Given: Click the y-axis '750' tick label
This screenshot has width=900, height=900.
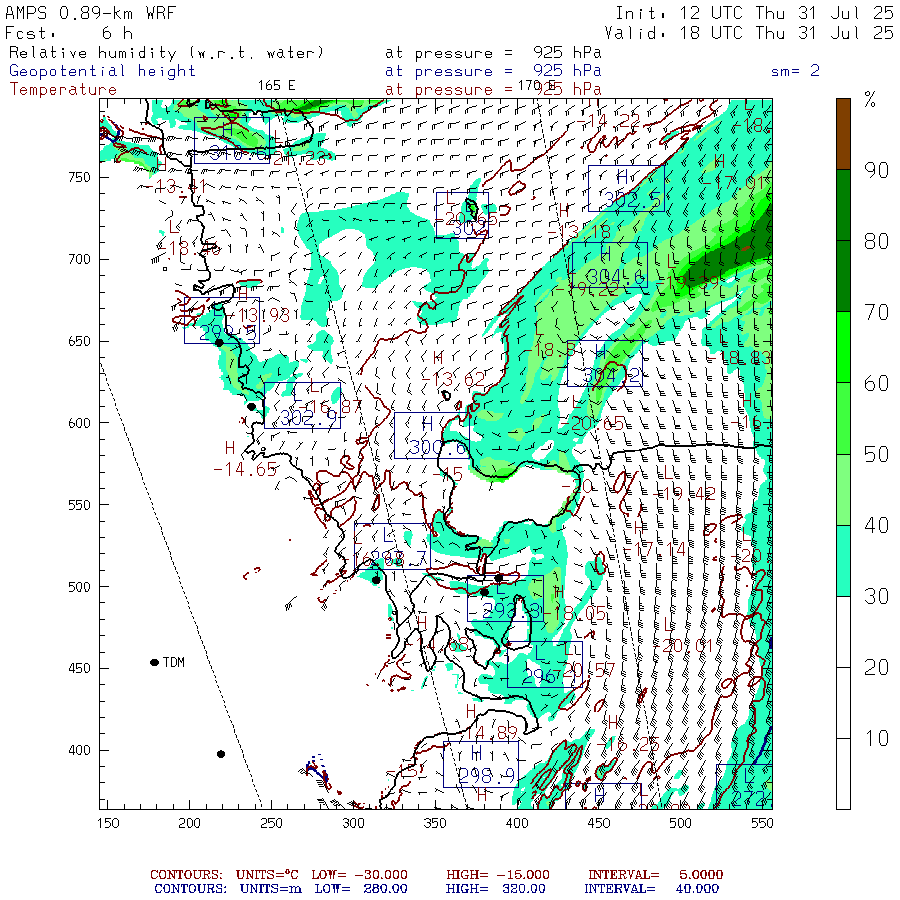Looking at the screenshot, I should [79, 177].
